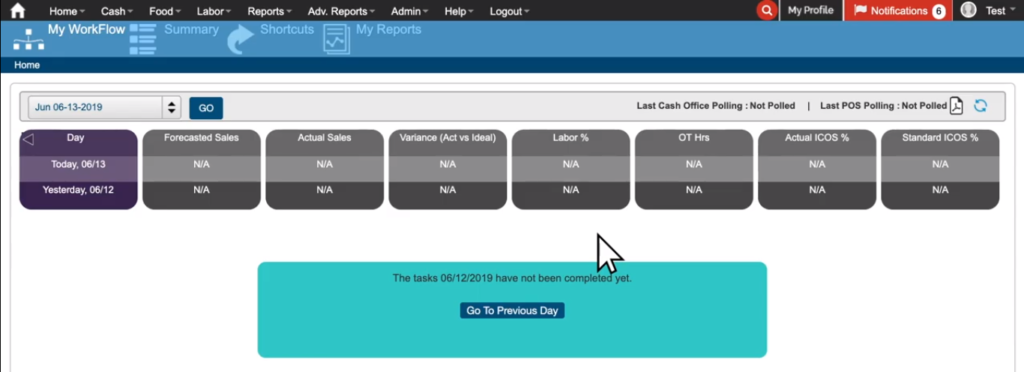Open the Reports dropdown menu
The height and width of the screenshot is (372, 1024).
[x=270, y=11]
